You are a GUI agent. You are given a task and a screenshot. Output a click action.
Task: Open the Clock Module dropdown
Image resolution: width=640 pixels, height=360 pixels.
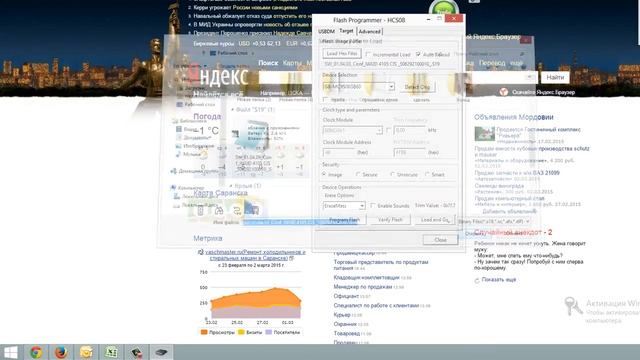click(x=379, y=130)
